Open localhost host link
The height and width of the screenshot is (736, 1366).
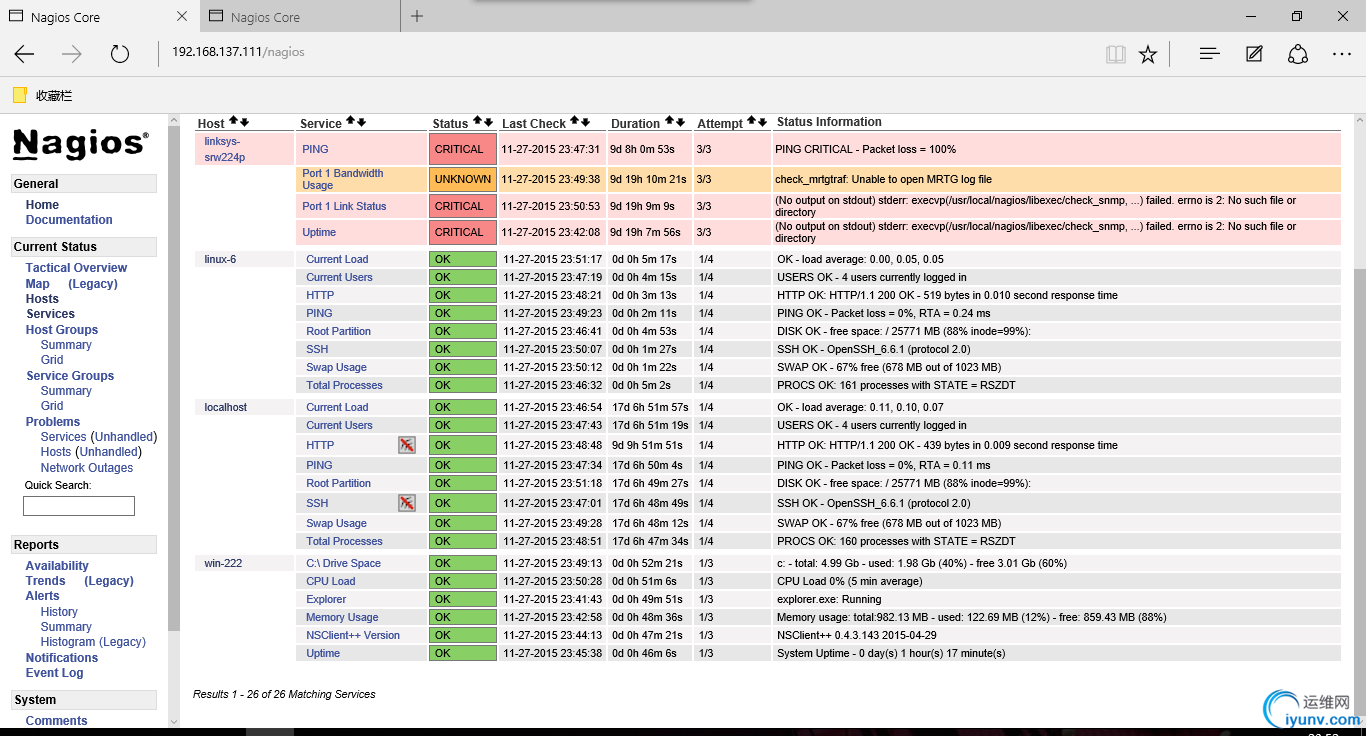click(x=225, y=407)
